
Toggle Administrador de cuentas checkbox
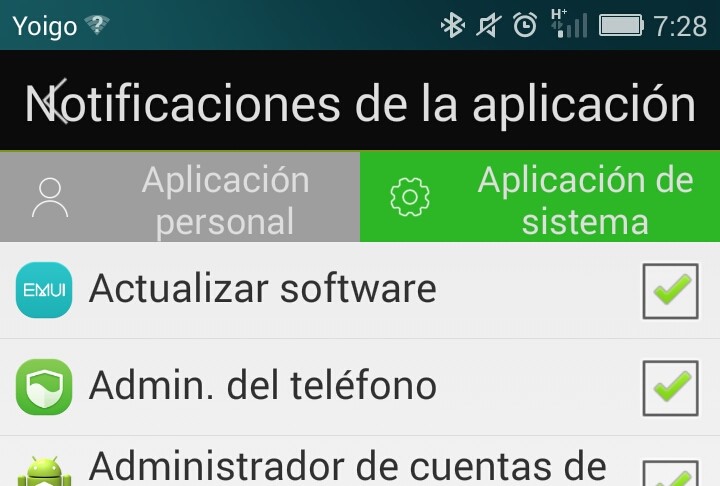[670, 473]
